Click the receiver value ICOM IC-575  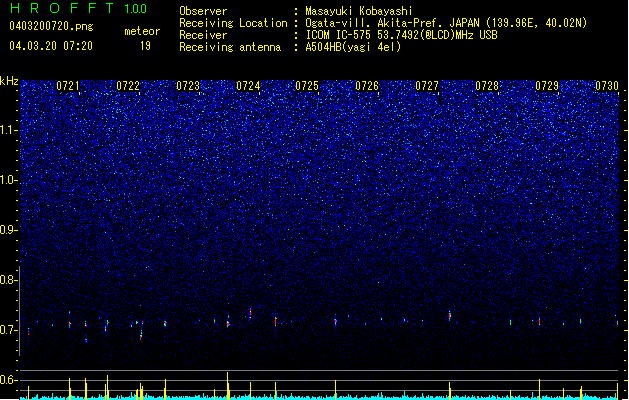coord(339,35)
